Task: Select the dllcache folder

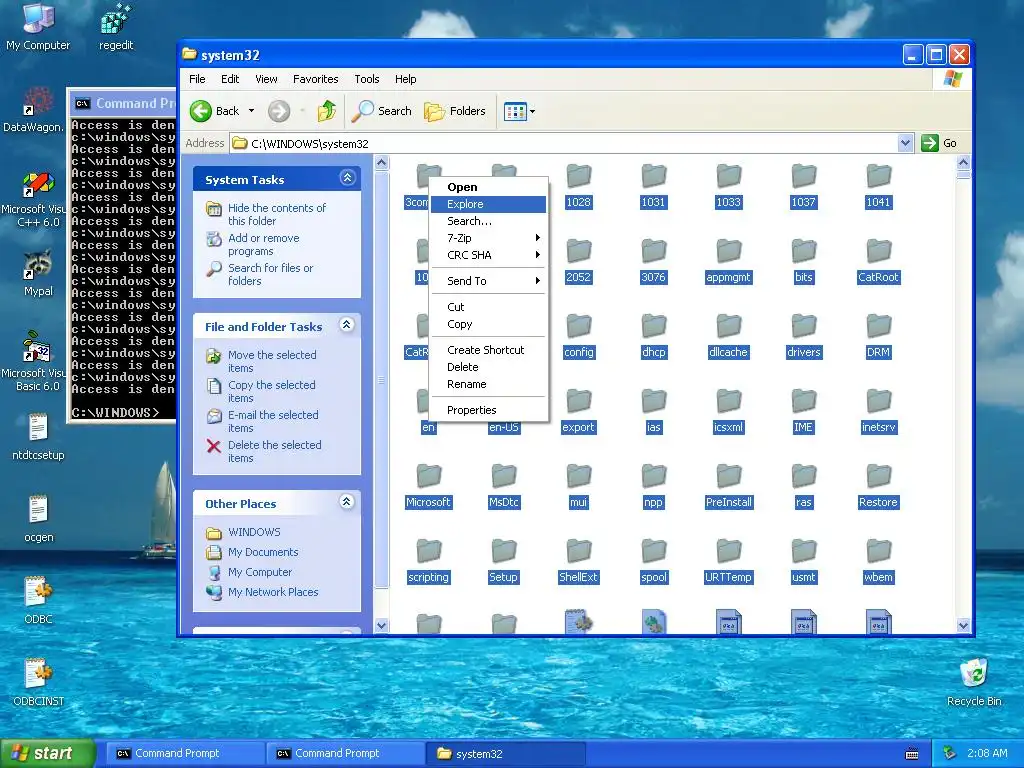Action: click(x=728, y=336)
